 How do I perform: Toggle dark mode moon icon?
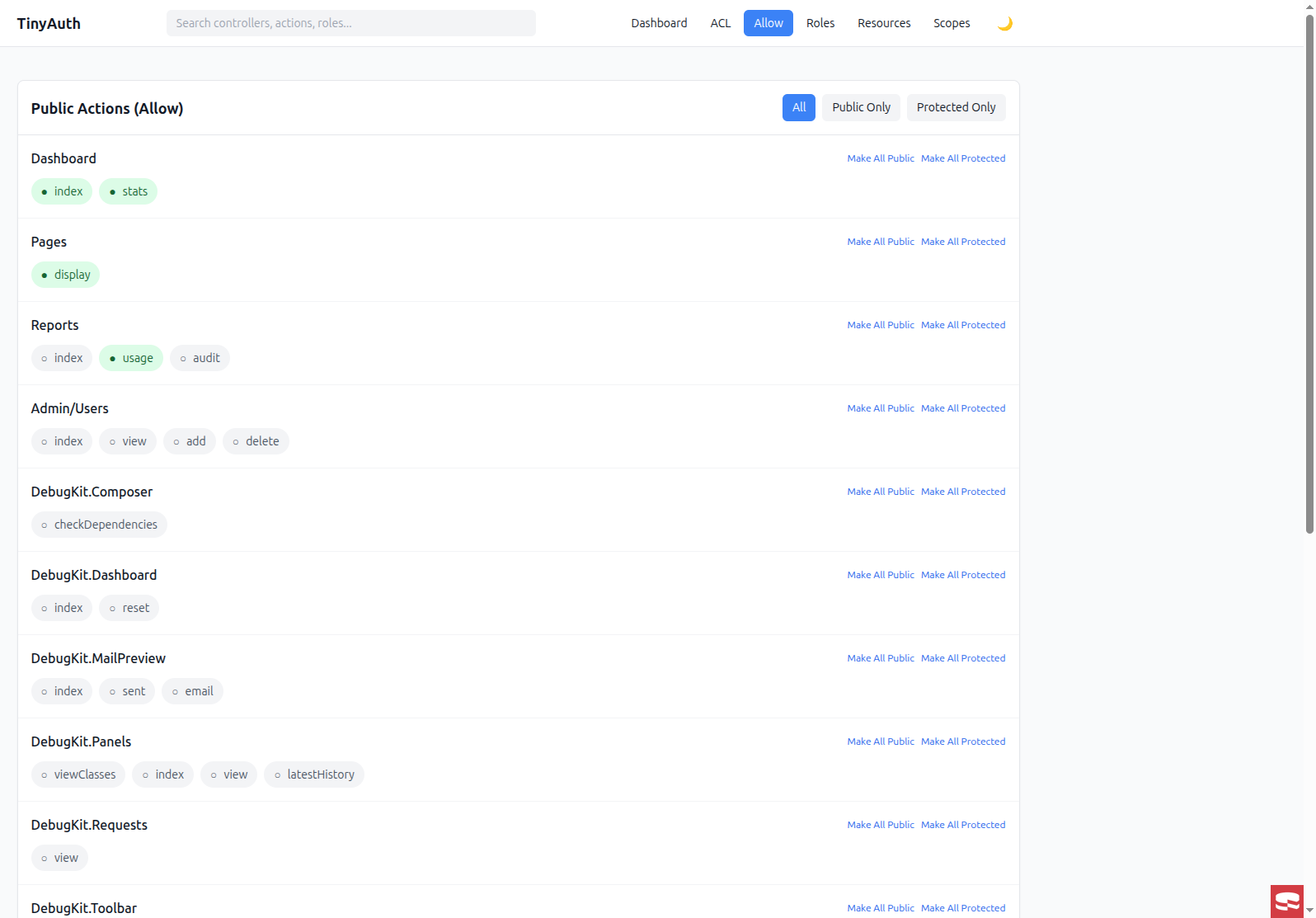point(1004,23)
